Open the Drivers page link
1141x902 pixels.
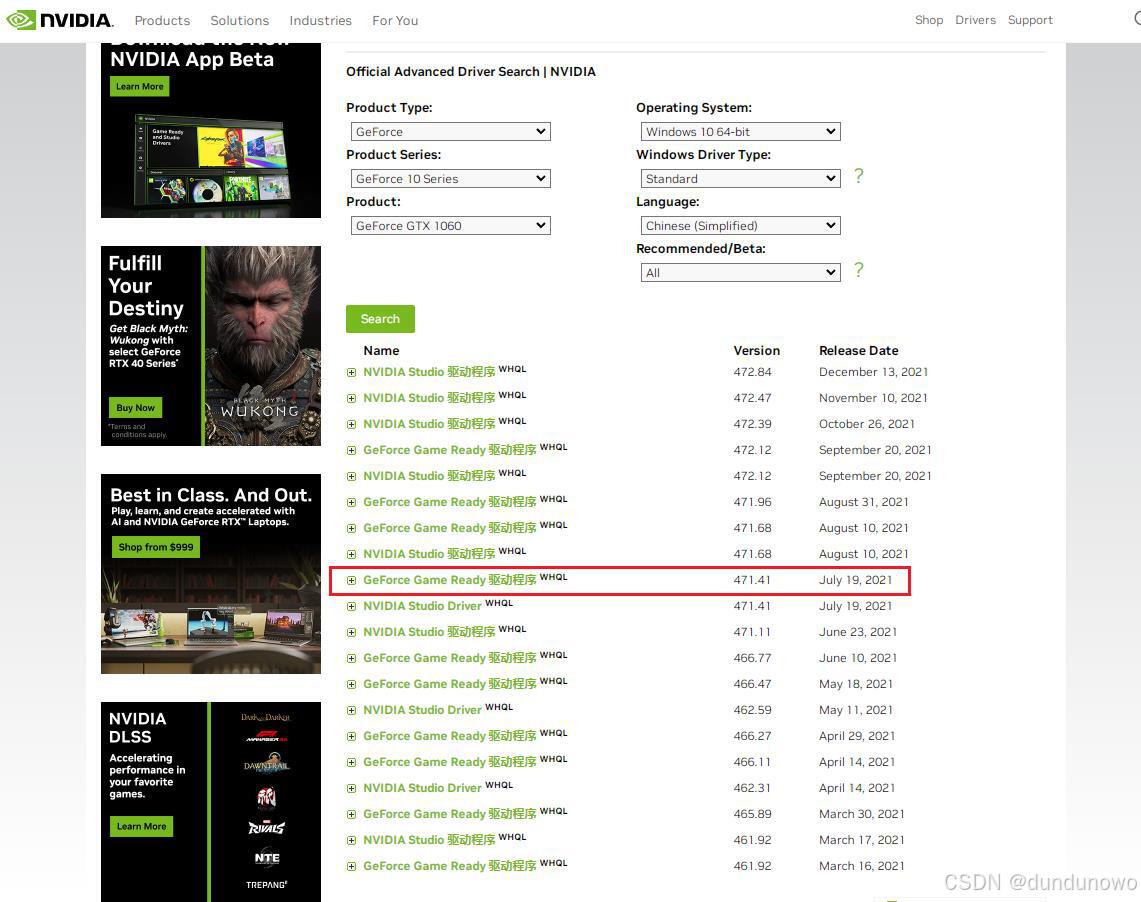[x=975, y=20]
